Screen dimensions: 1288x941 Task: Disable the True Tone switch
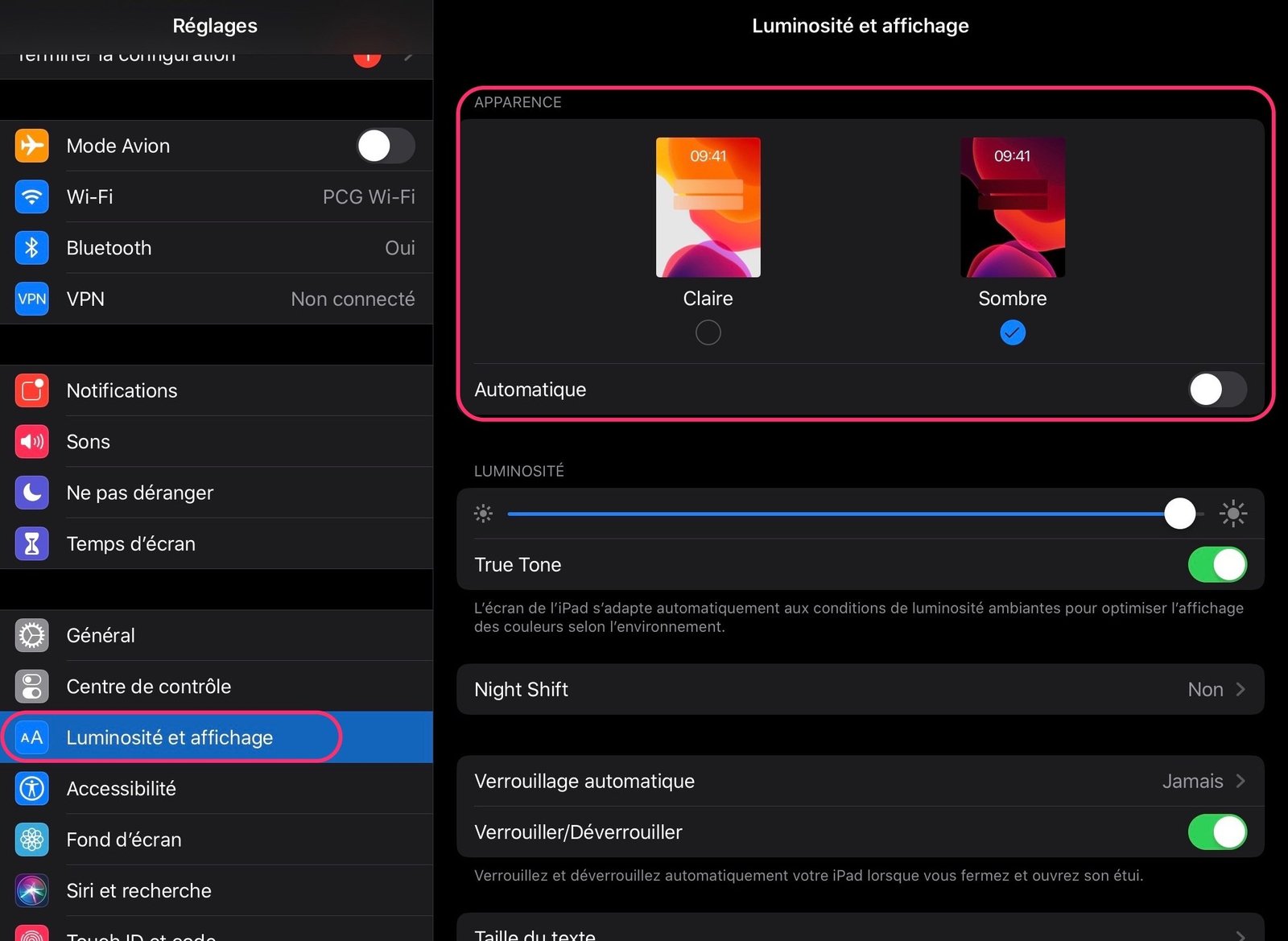(1217, 564)
